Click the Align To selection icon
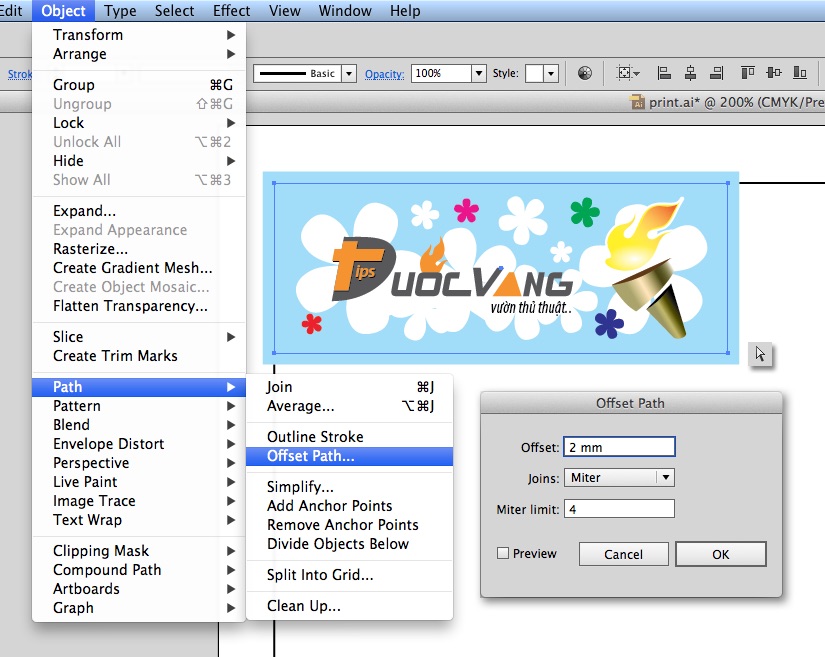This screenshot has width=825, height=657. (628, 73)
